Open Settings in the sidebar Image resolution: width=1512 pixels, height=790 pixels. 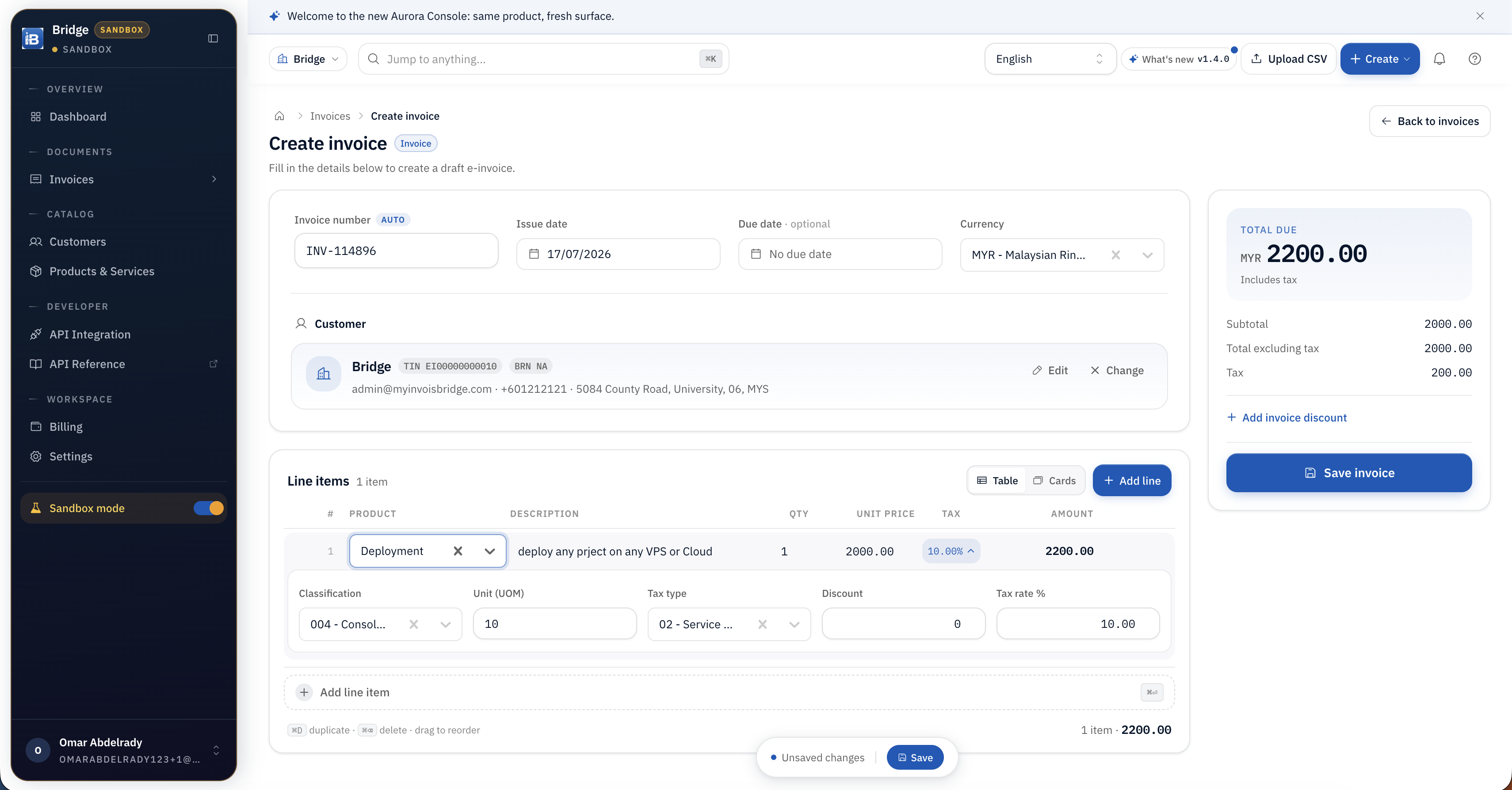(123, 456)
